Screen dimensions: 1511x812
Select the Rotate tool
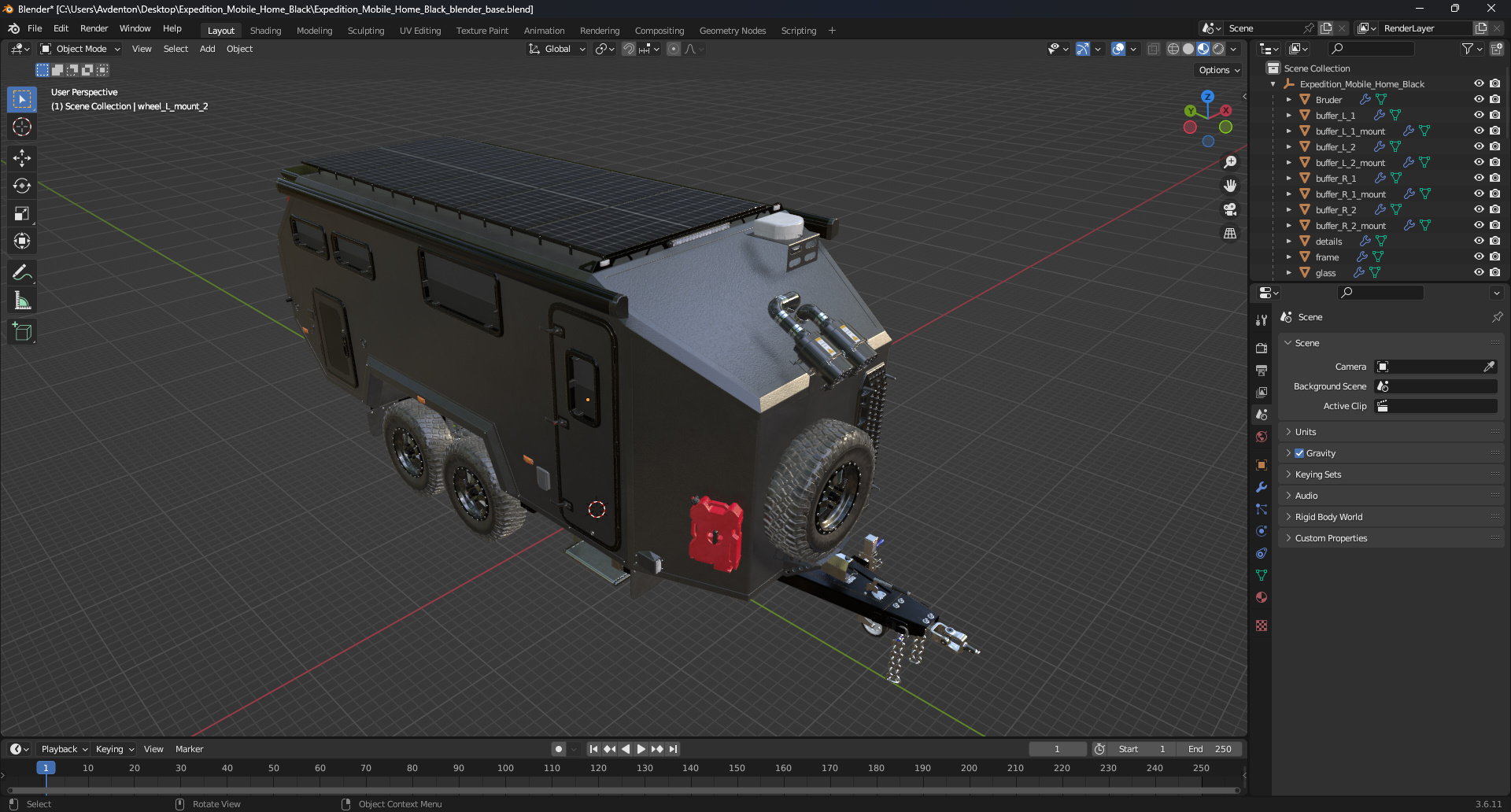(22, 186)
